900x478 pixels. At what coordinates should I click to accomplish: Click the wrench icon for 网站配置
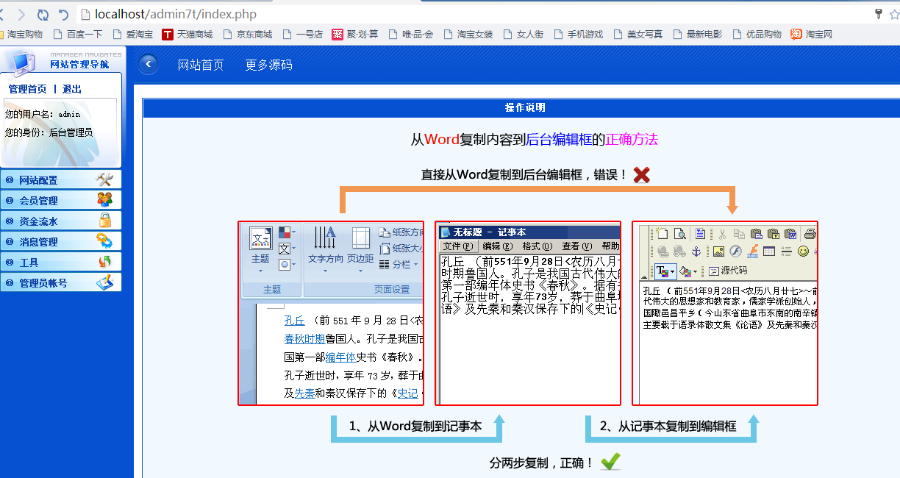[104, 180]
